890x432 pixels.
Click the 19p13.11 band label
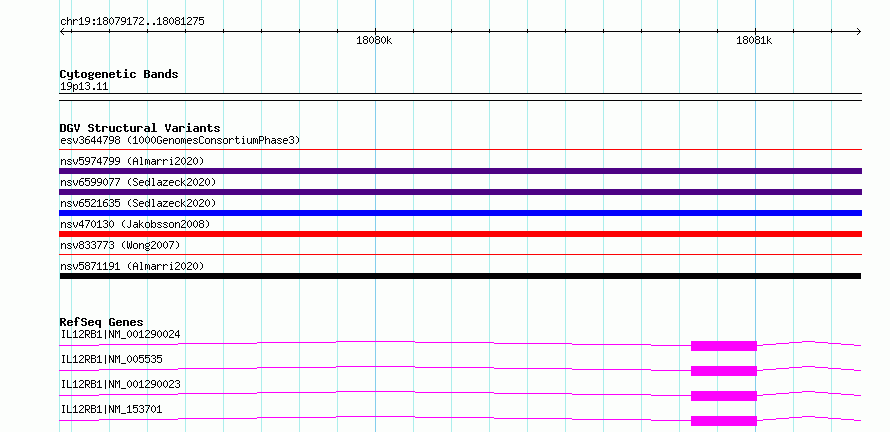pos(84,87)
